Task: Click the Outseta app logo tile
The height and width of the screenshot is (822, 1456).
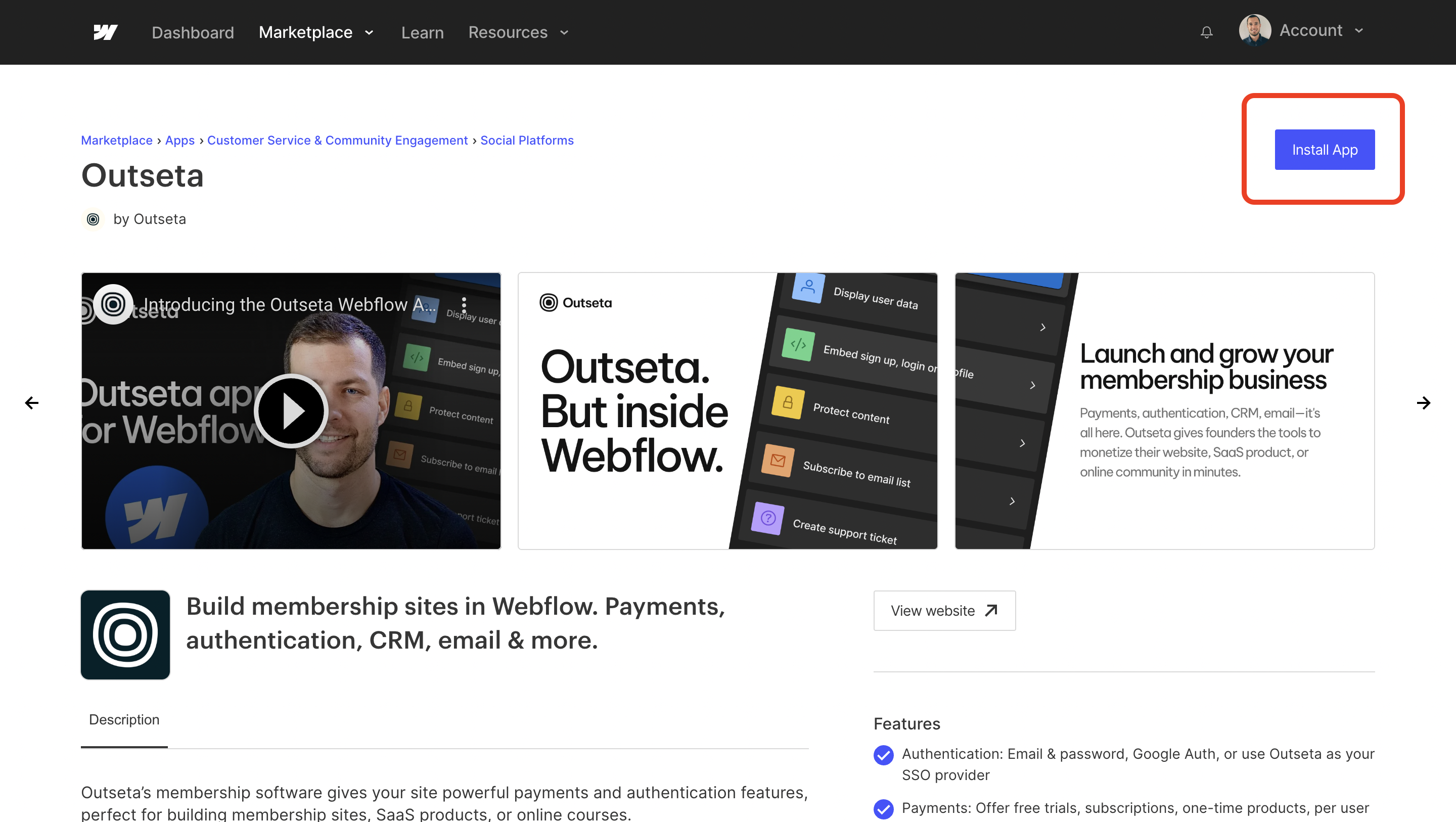Action: click(125, 634)
